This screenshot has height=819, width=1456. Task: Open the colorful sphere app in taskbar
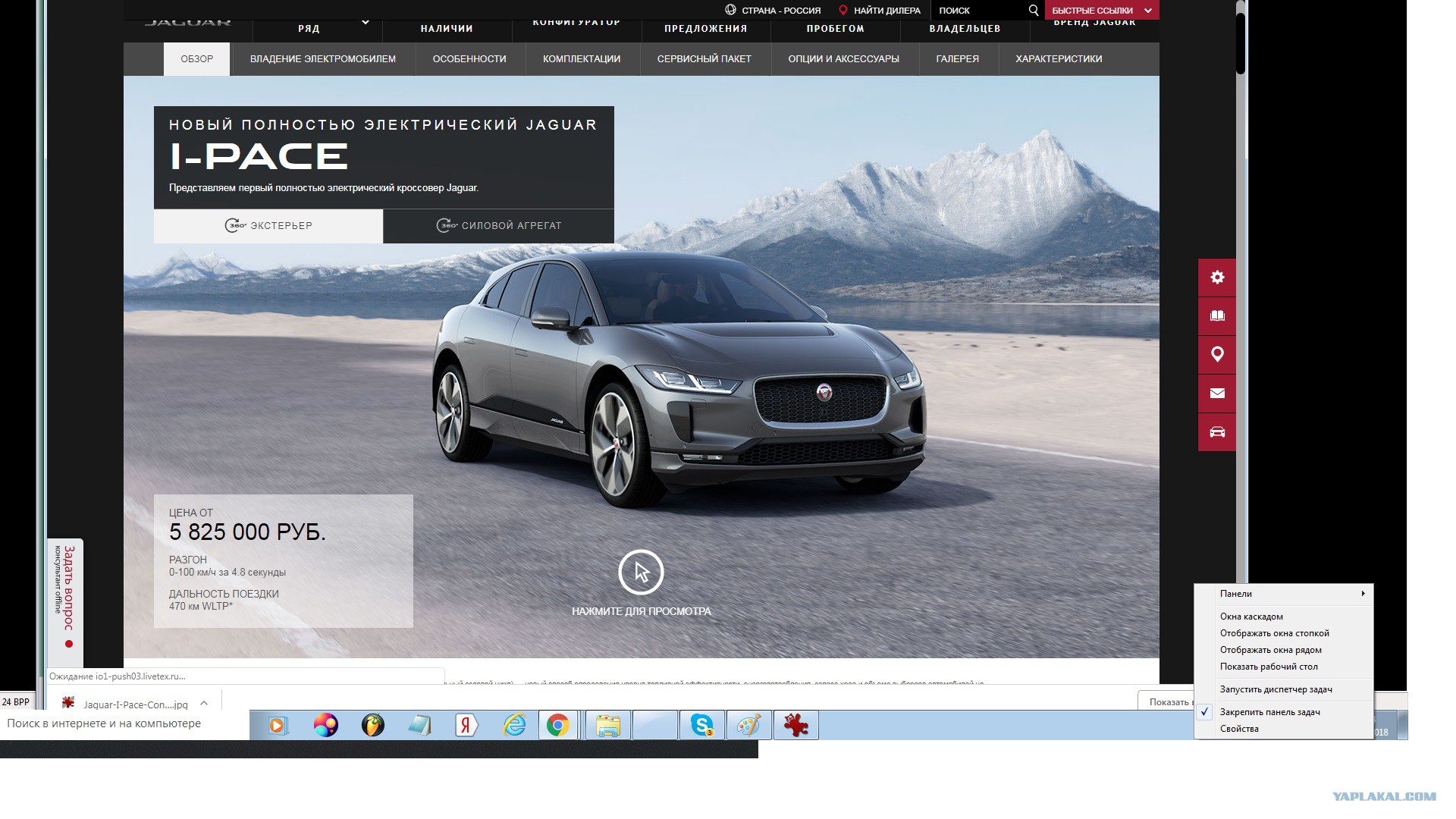point(325,726)
